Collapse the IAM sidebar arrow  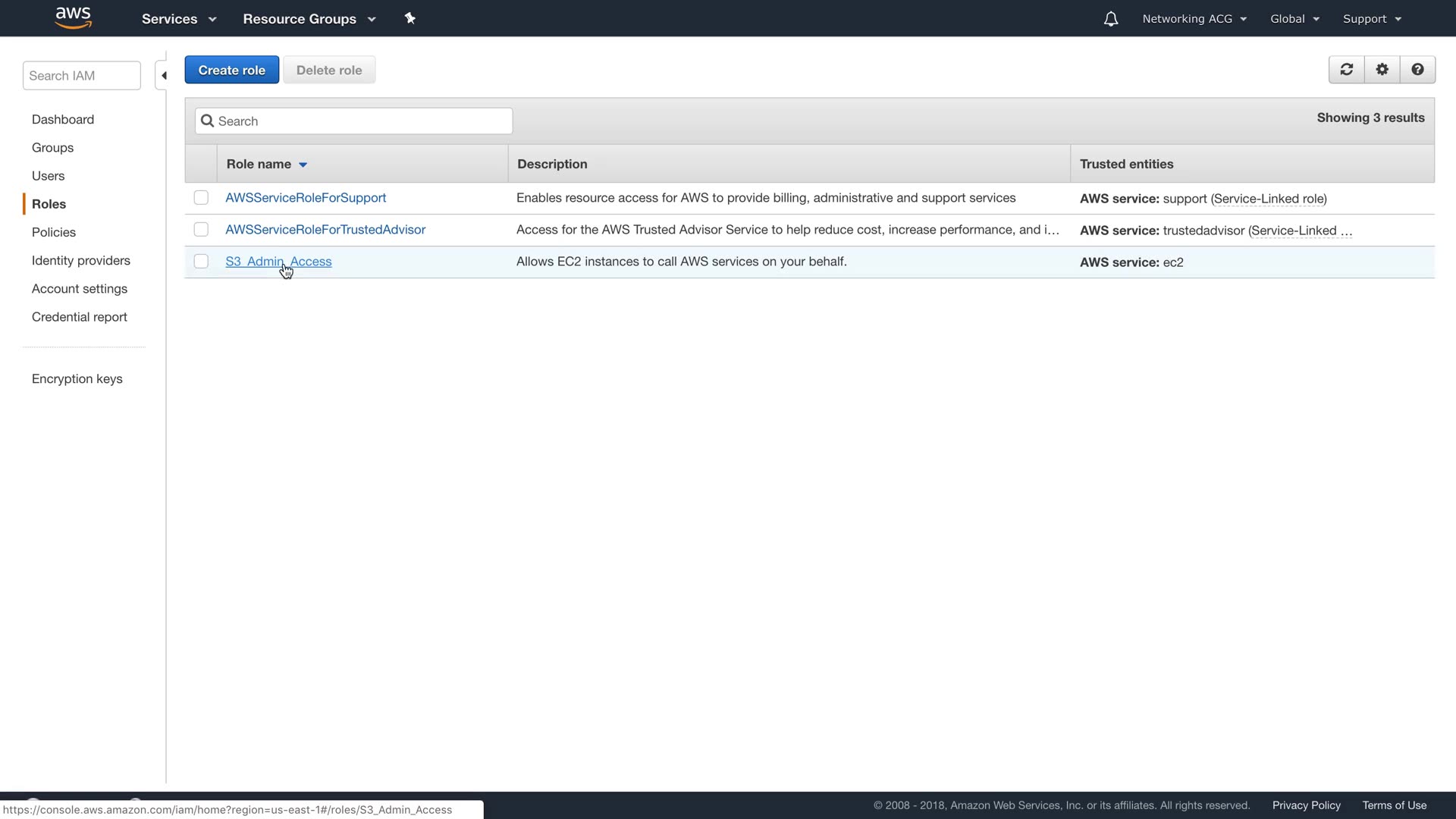click(163, 76)
